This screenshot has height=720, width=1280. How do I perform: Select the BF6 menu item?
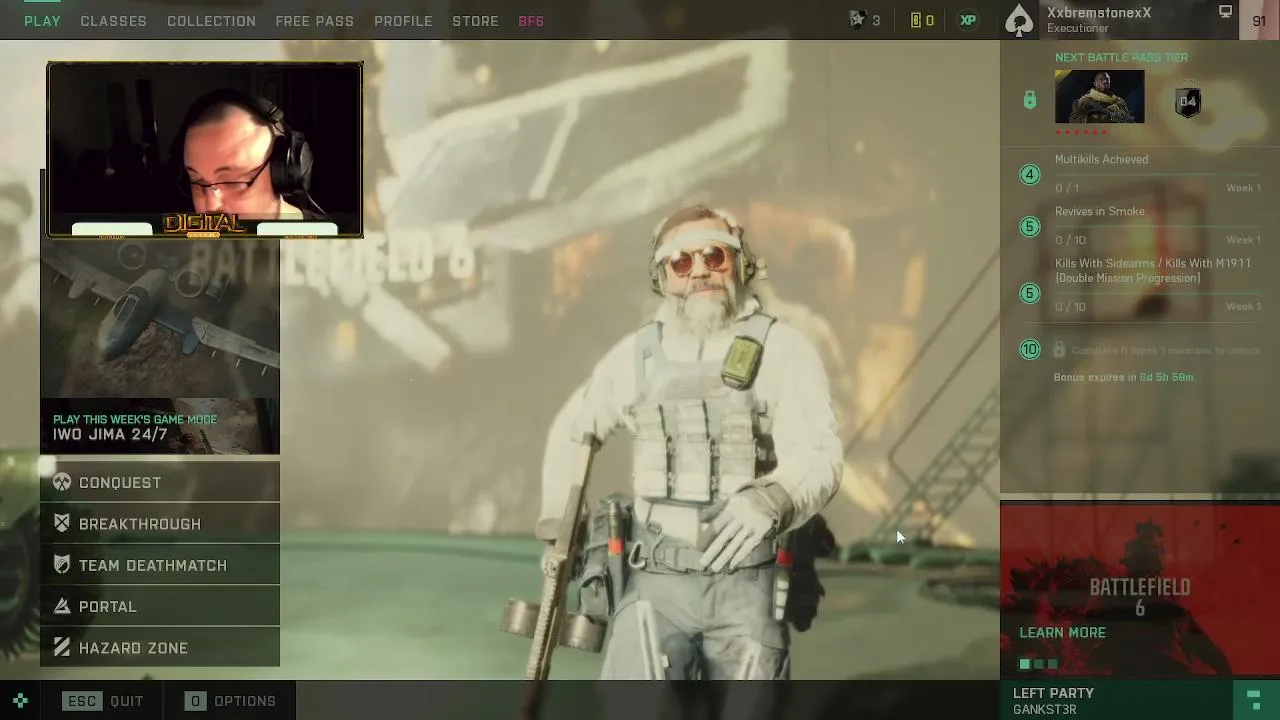point(531,21)
